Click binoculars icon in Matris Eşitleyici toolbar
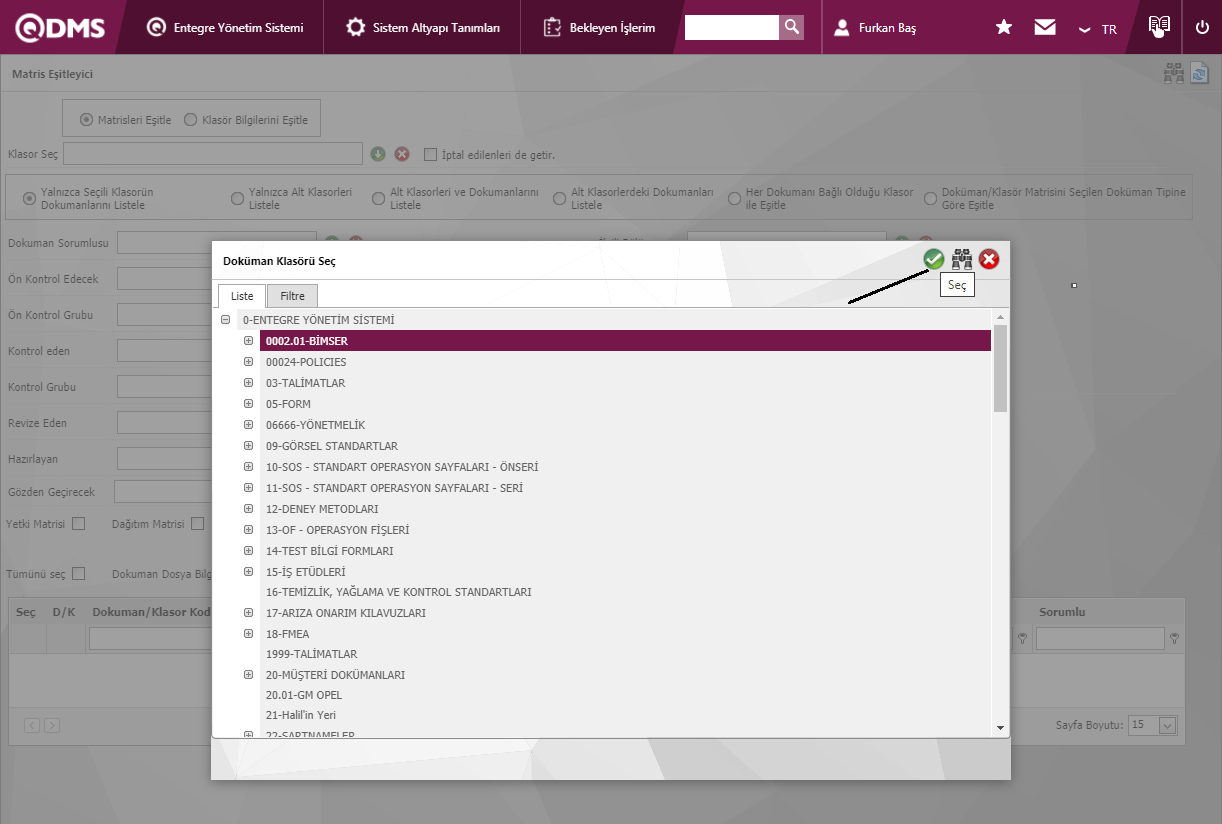1222x824 pixels. coord(1174,73)
